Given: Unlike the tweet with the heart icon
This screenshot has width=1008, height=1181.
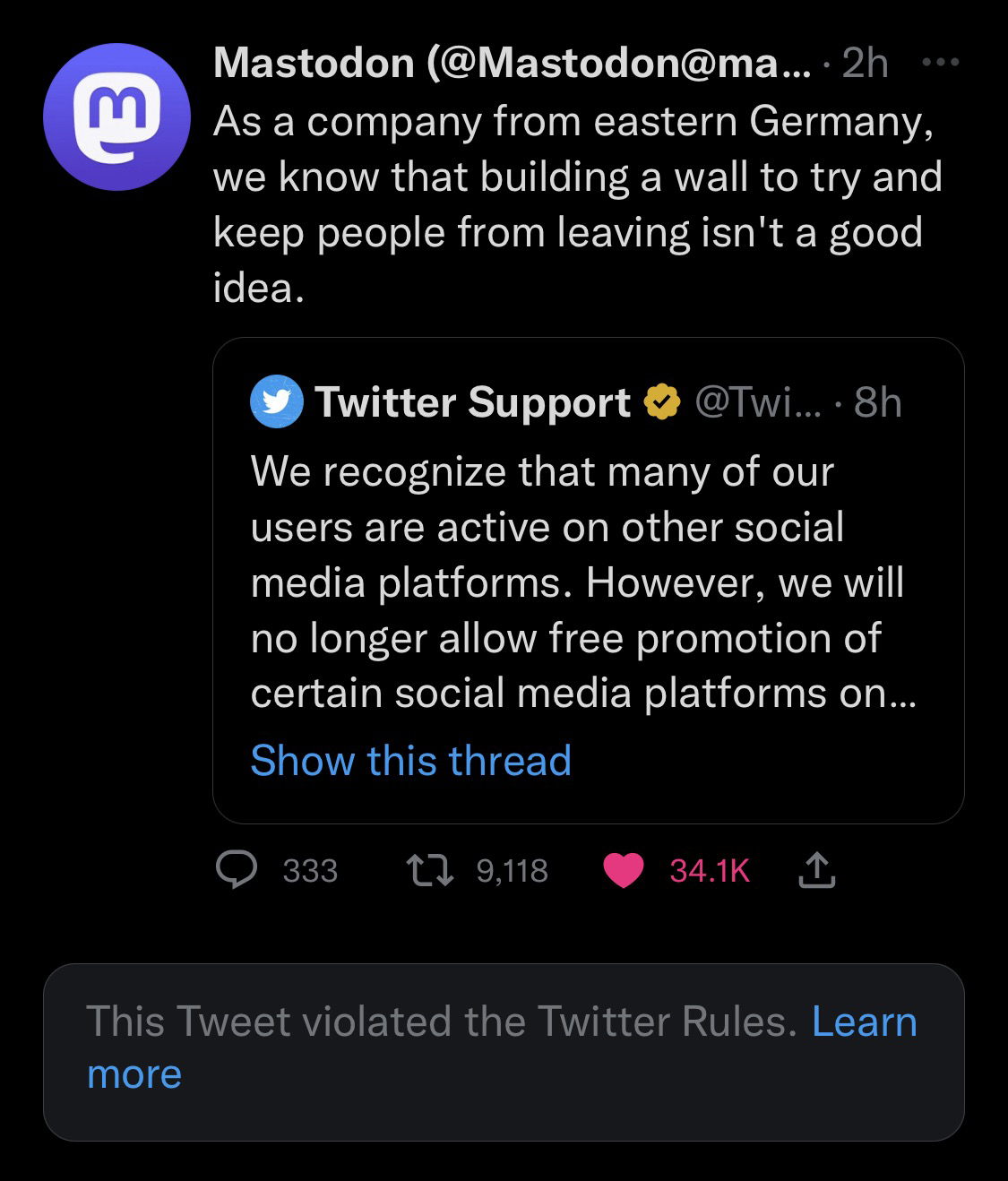Looking at the screenshot, I should point(625,870).
